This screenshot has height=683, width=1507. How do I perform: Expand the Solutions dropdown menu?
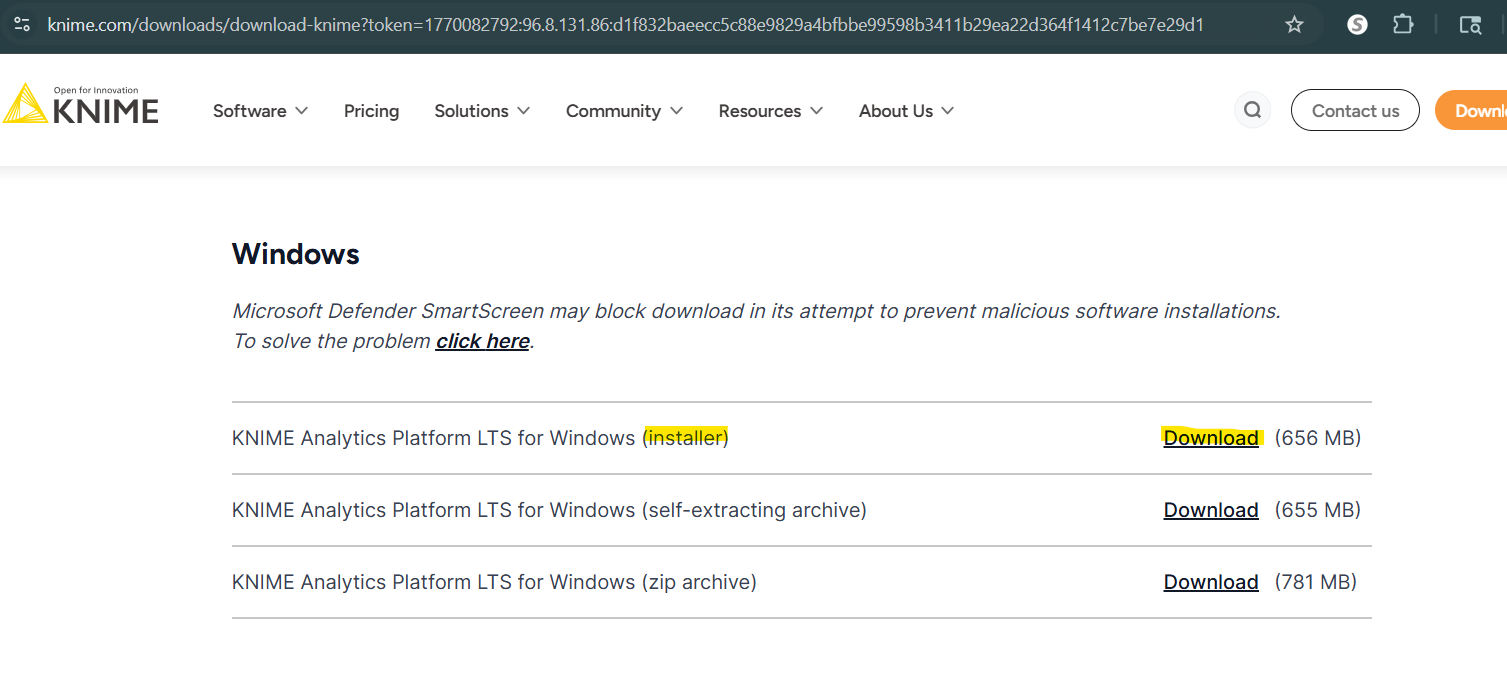[x=481, y=111]
